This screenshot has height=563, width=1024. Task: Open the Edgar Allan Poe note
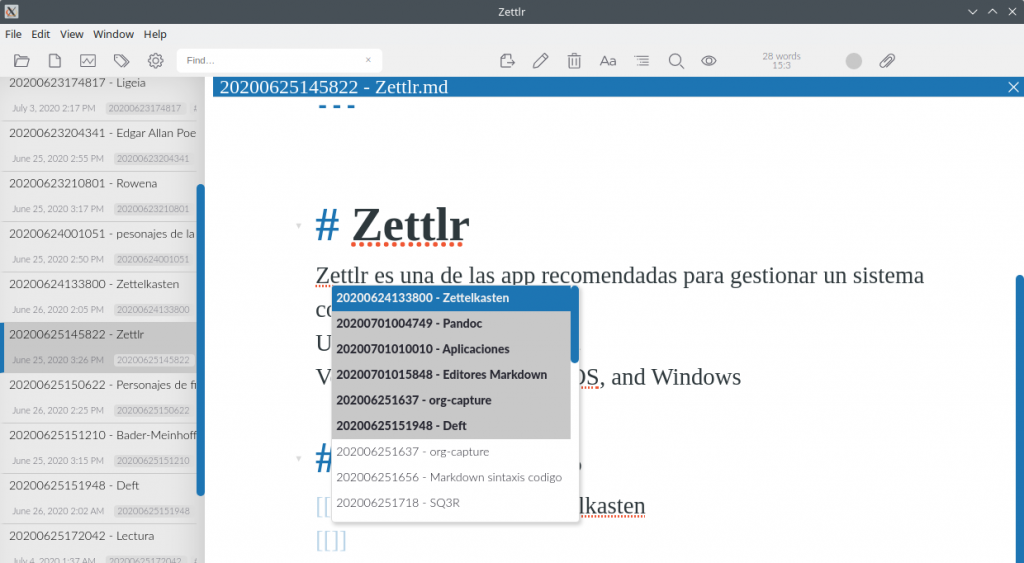tap(98, 146)
